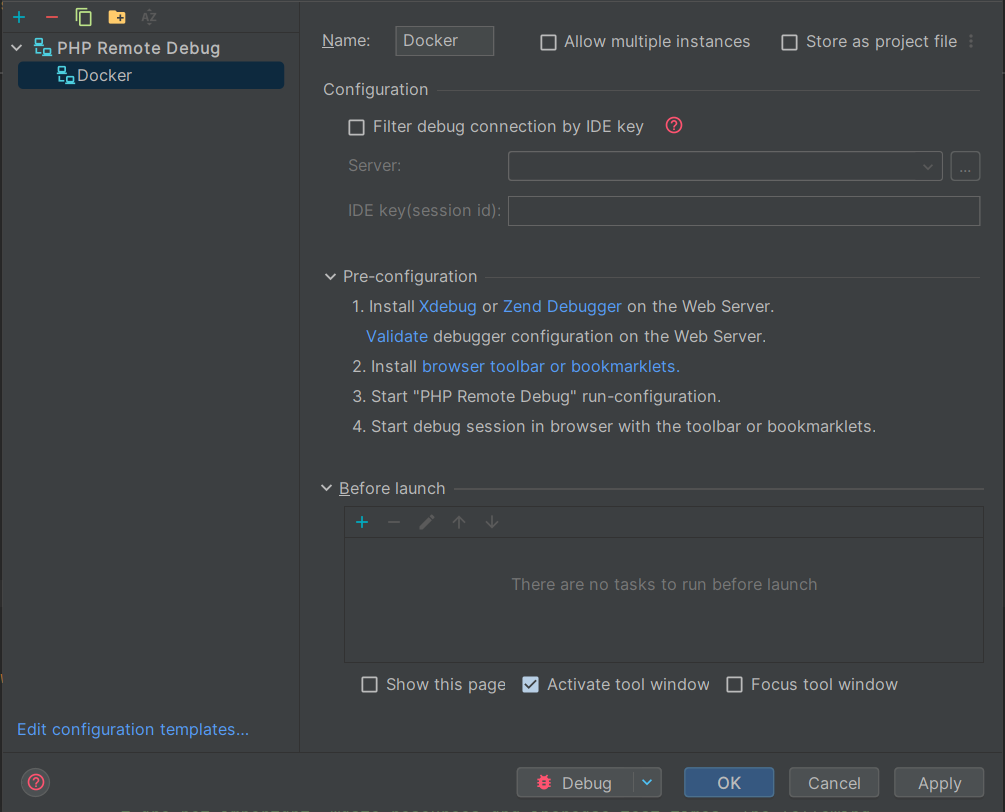Create a new configuration folder
Screen dimensions: 1005x812
click(117, 17)
